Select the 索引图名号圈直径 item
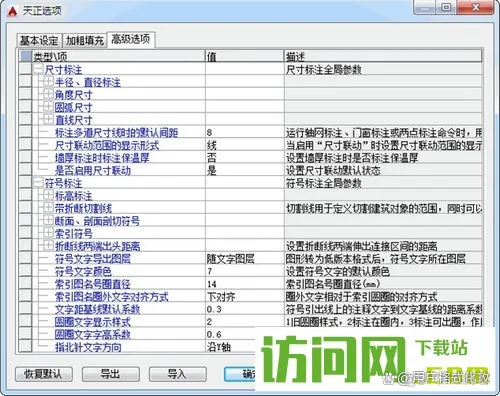 click(x=92, y=284)
